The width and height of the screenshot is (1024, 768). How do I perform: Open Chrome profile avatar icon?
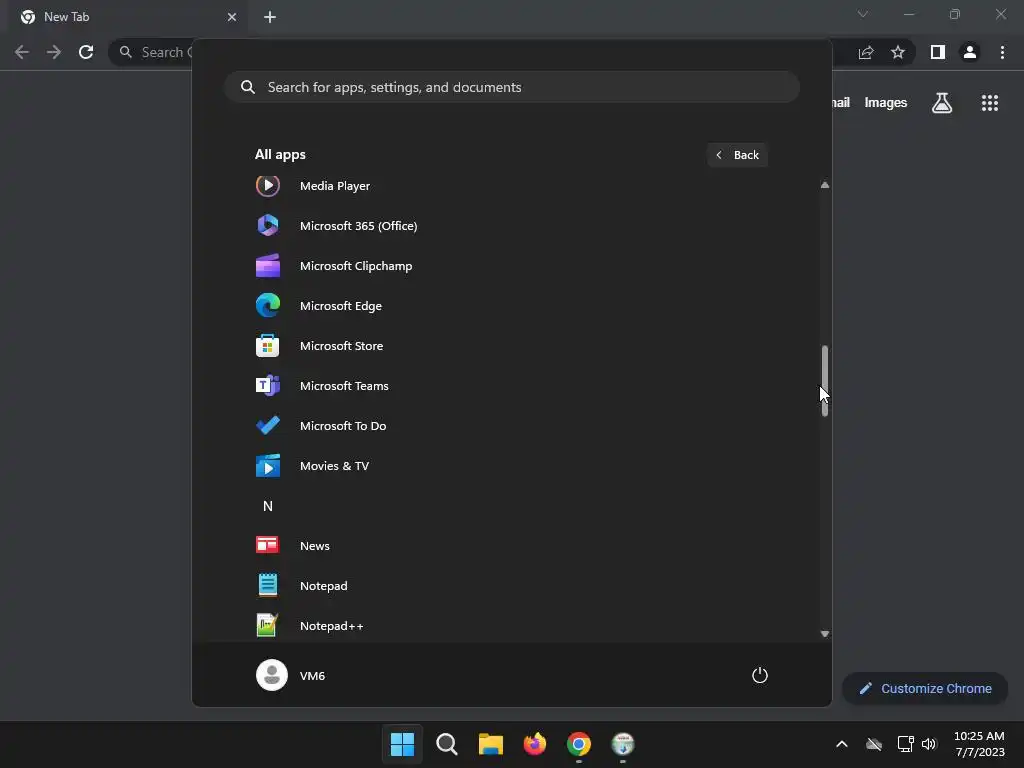tap(970, 52)
